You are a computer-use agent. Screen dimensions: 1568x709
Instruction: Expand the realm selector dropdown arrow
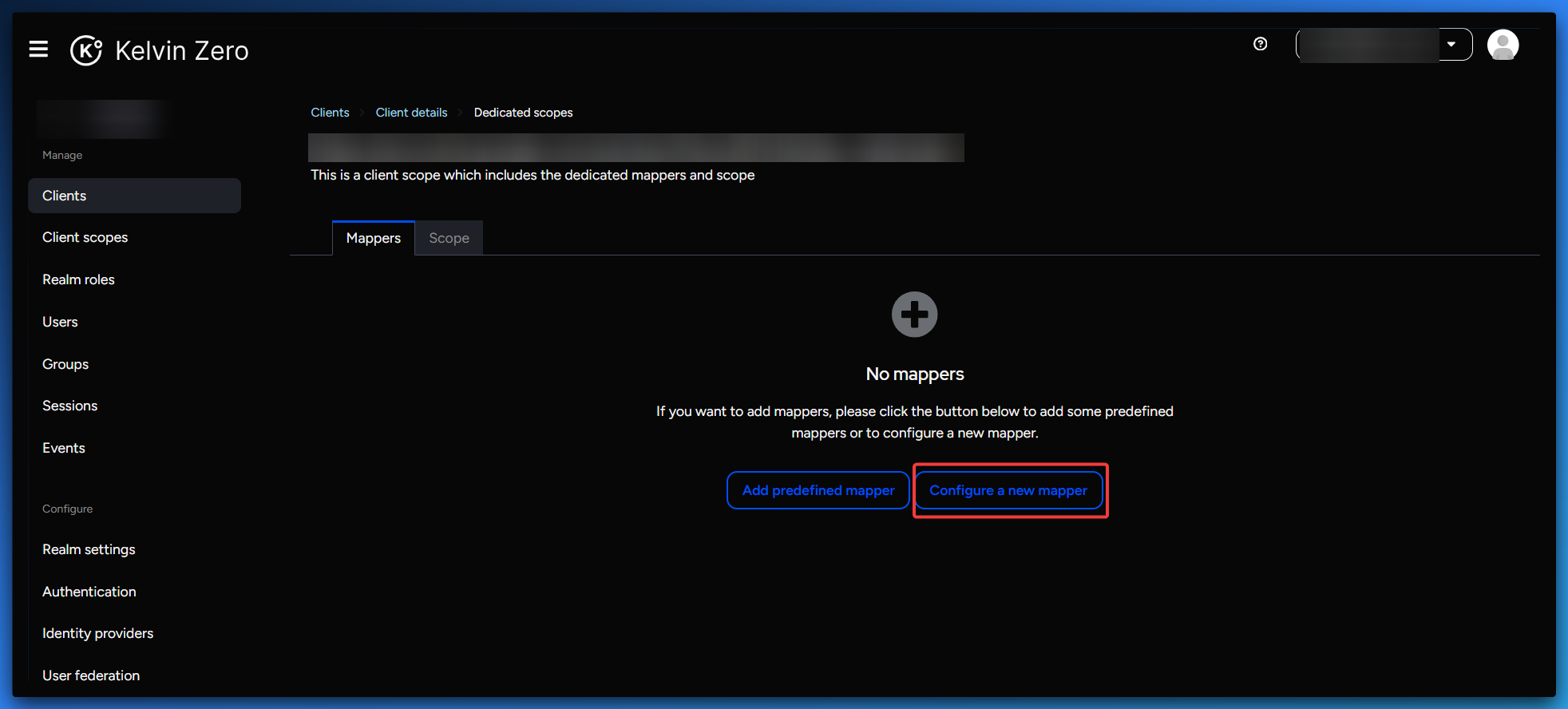click(x=1451, y=45)
